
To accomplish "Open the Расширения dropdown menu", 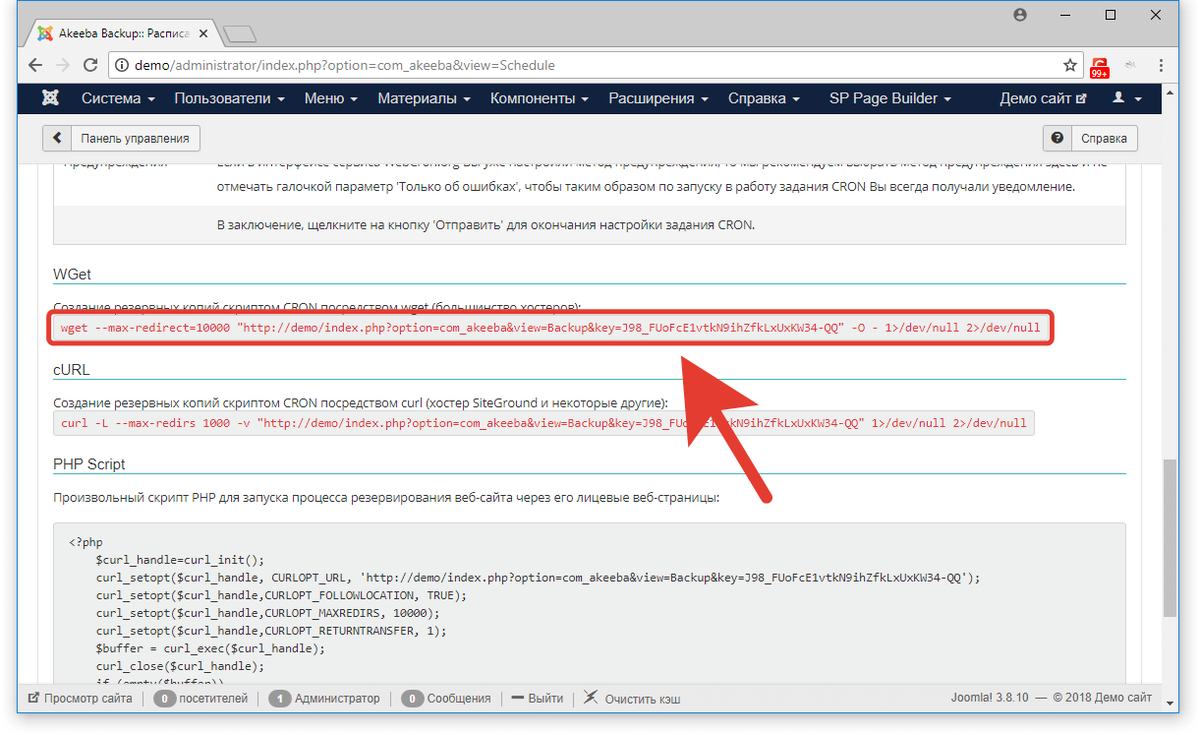I will tap(658, 98).
